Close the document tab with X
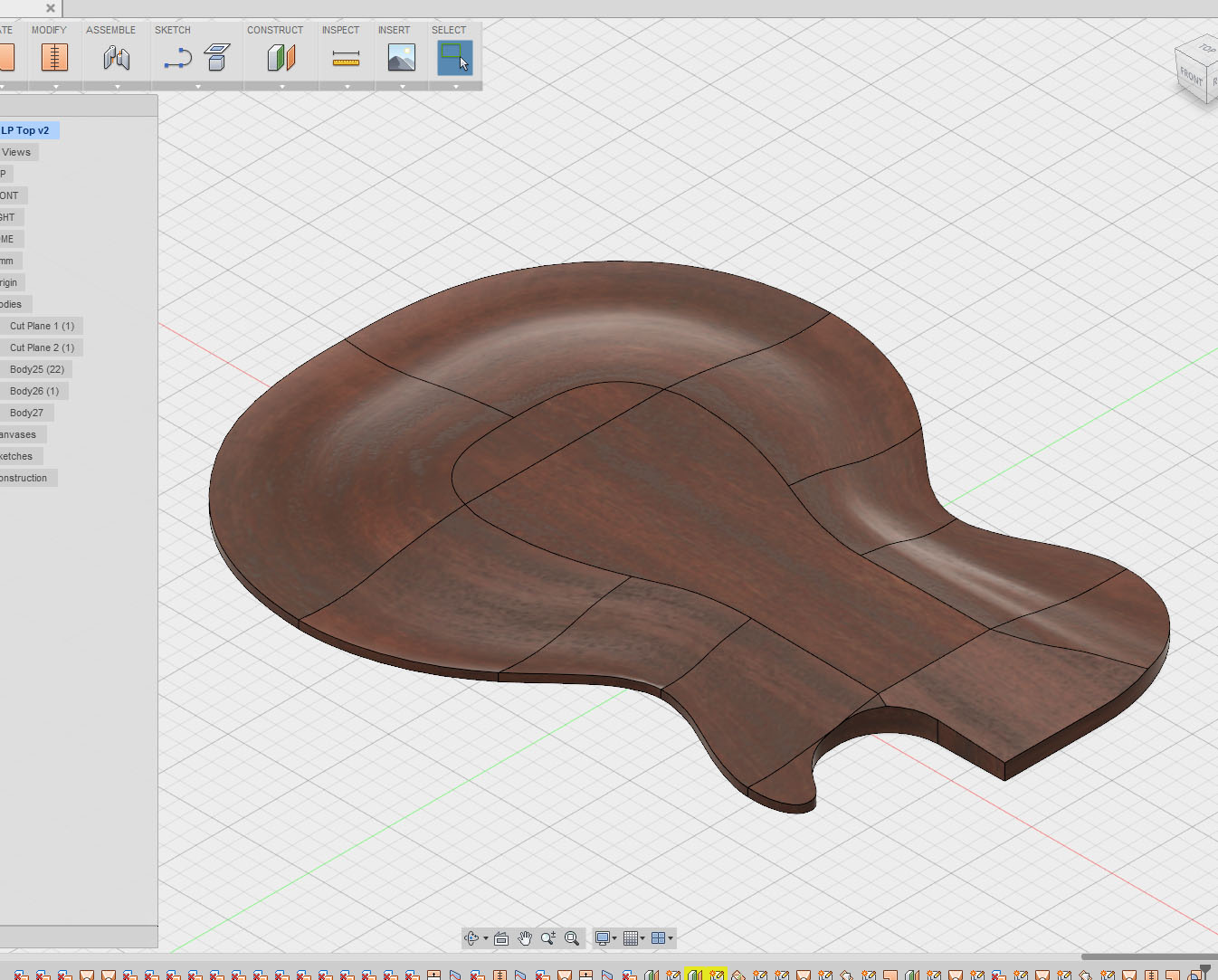The height and width of the screenshot is (980, 1218). click(x=51, y=8)
